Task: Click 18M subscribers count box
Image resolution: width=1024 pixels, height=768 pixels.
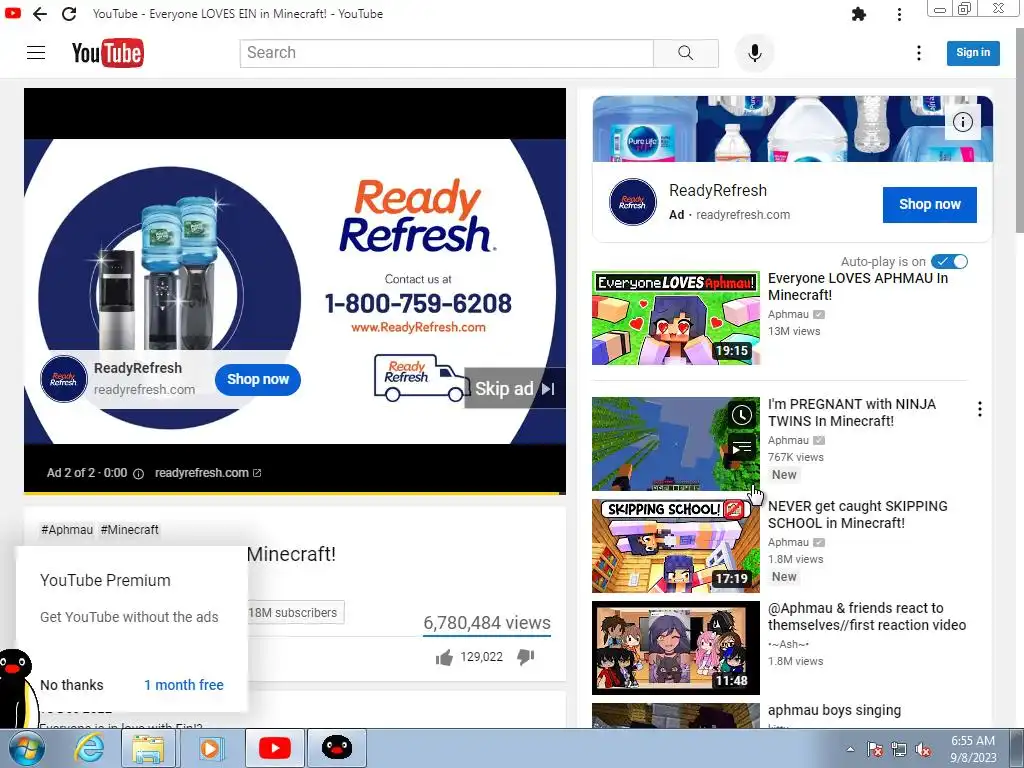Action: [x=295, y=613]
